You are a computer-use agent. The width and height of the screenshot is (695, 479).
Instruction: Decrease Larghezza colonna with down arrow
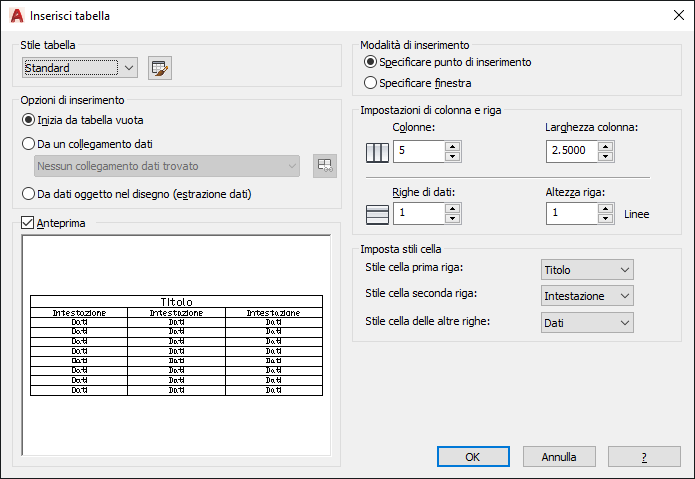(x=605, y=156)
